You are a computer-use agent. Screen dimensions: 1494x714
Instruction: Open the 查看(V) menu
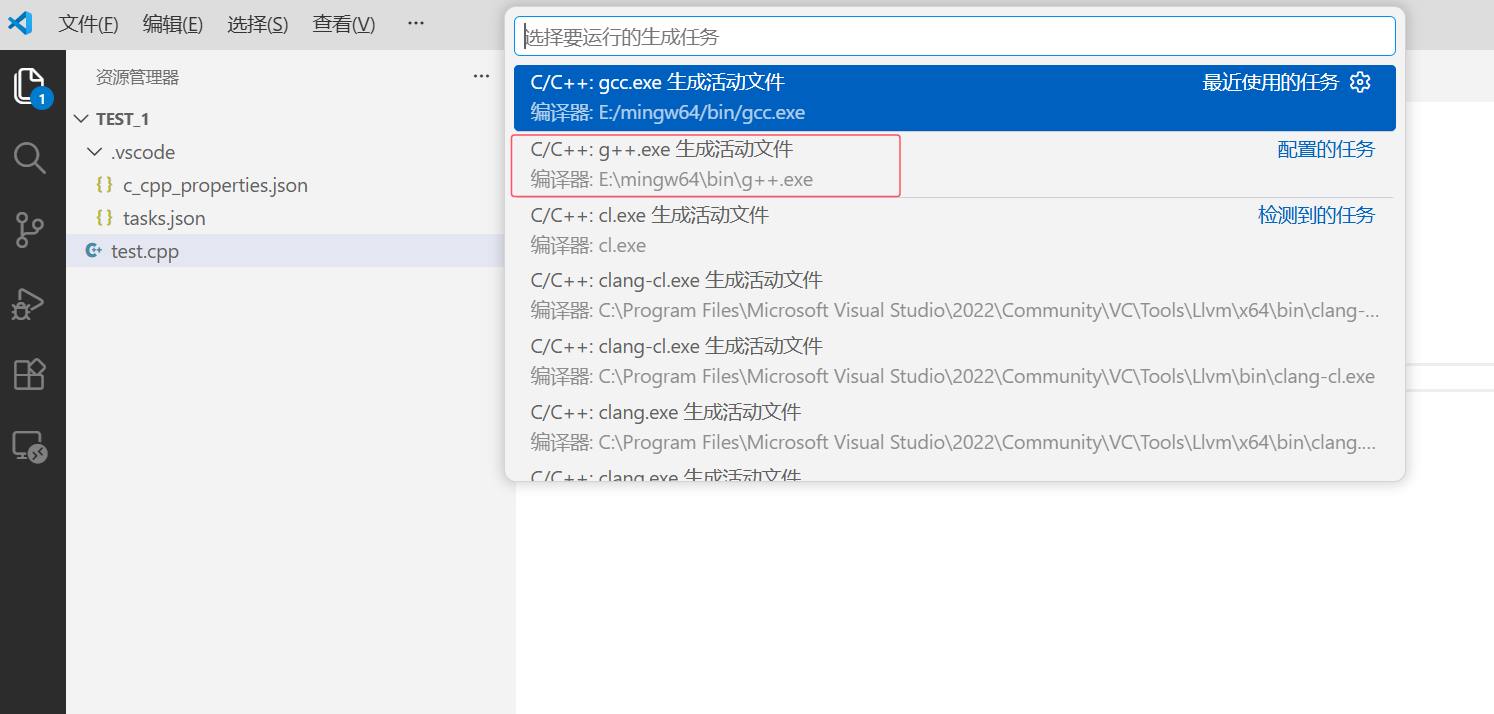pyautogui.click(x=344, y=24)
